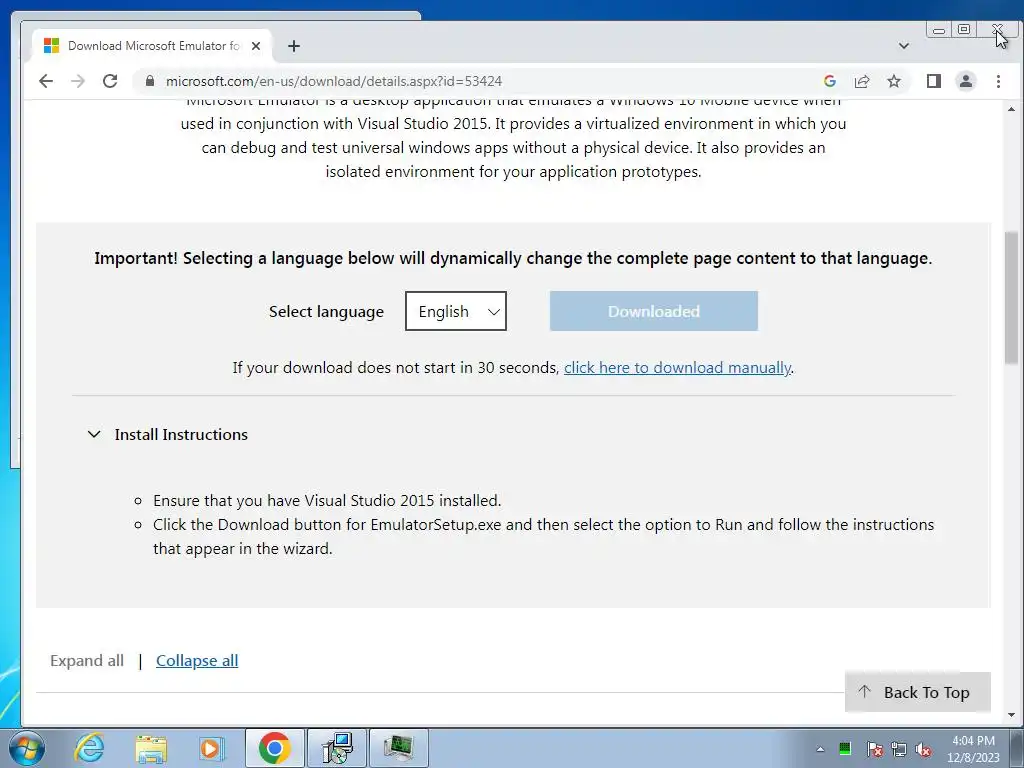This screenshot has height=768, width=1024.
Task: Go back to the previous page
Action: [x=46, y=81]
